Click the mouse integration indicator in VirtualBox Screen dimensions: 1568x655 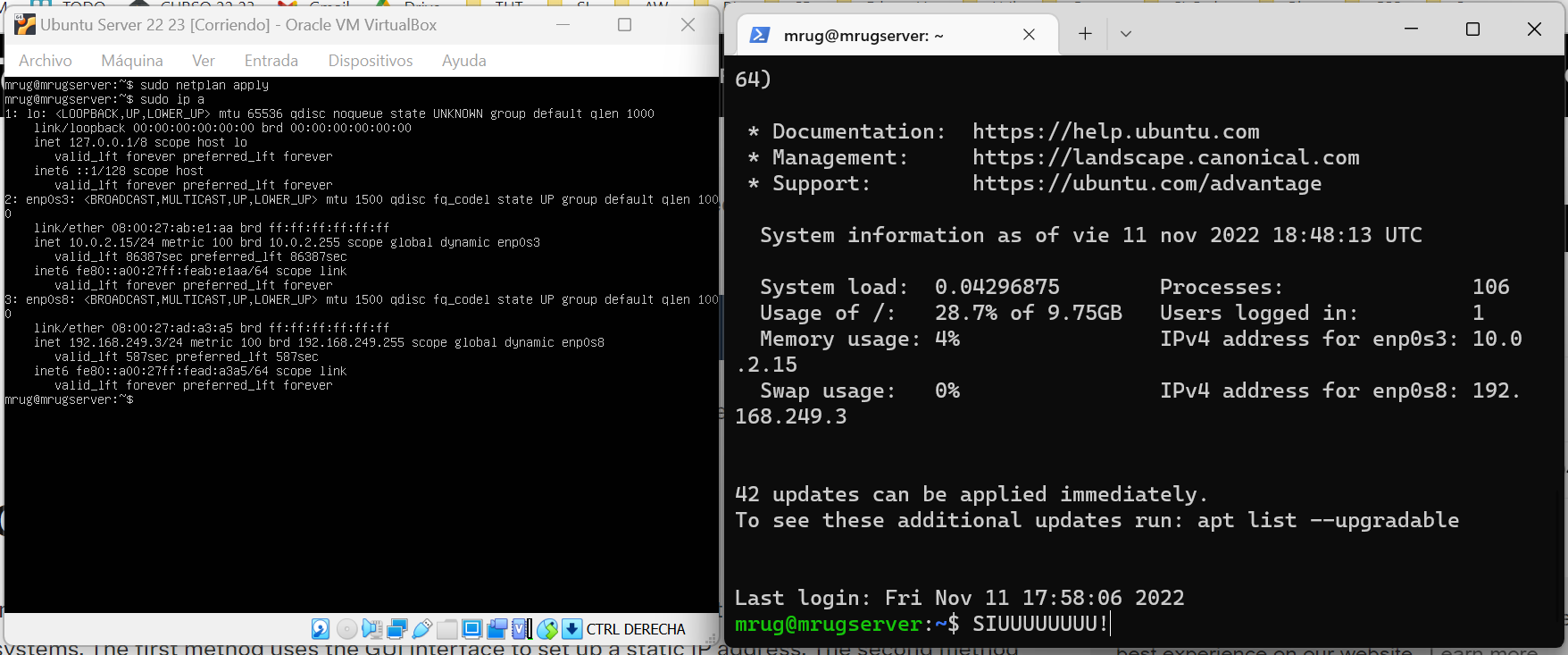pyautogui.click(x=547, y=629)
